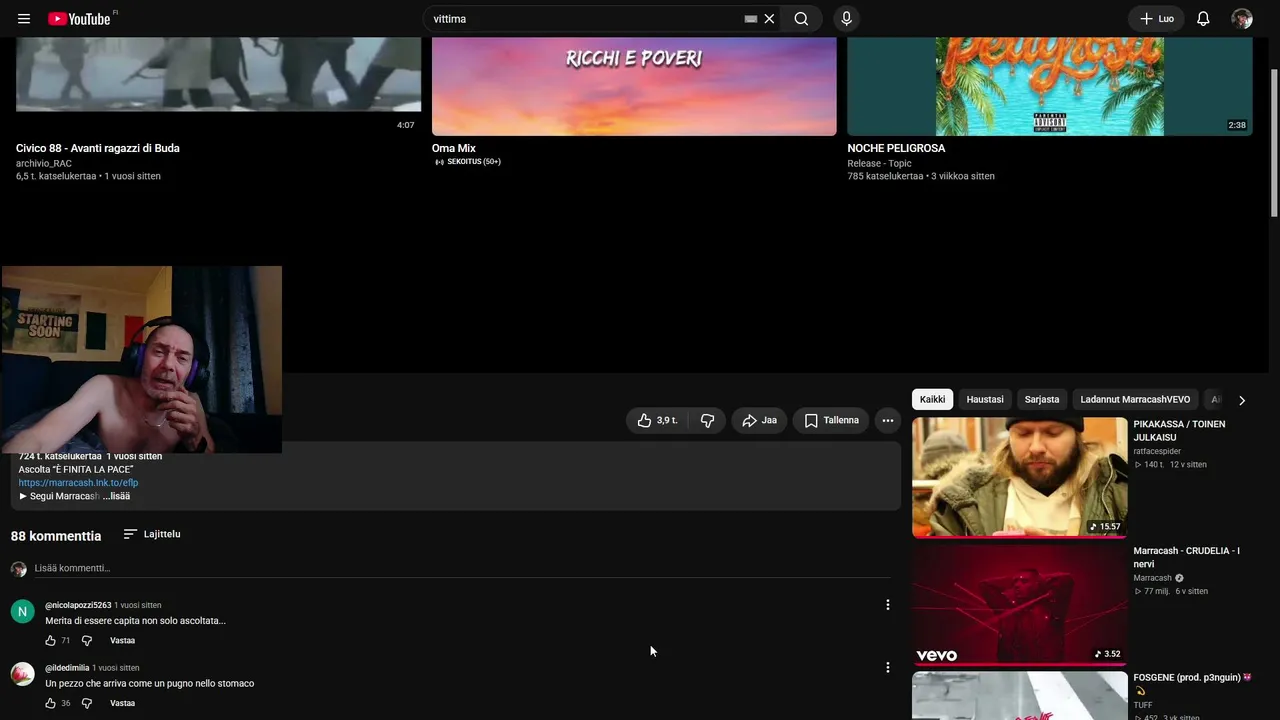Click the 'Ascolta “È FINITA LA PACE”' description line

pyautogui.click(x=76, y=470)
